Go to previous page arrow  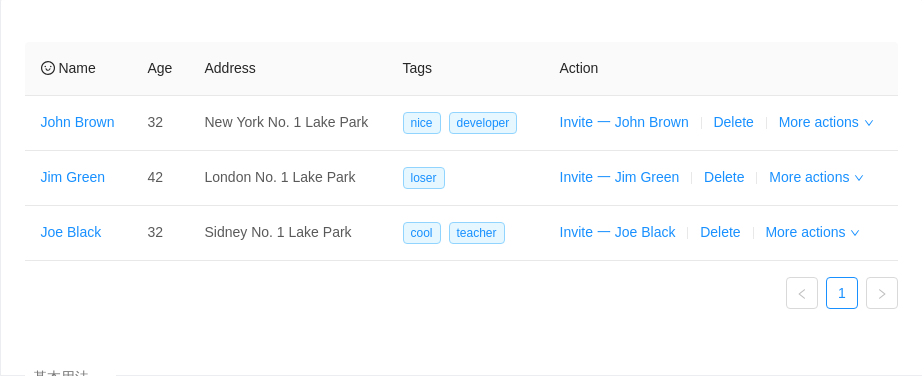pyautogui.click(x=802, y=293)
